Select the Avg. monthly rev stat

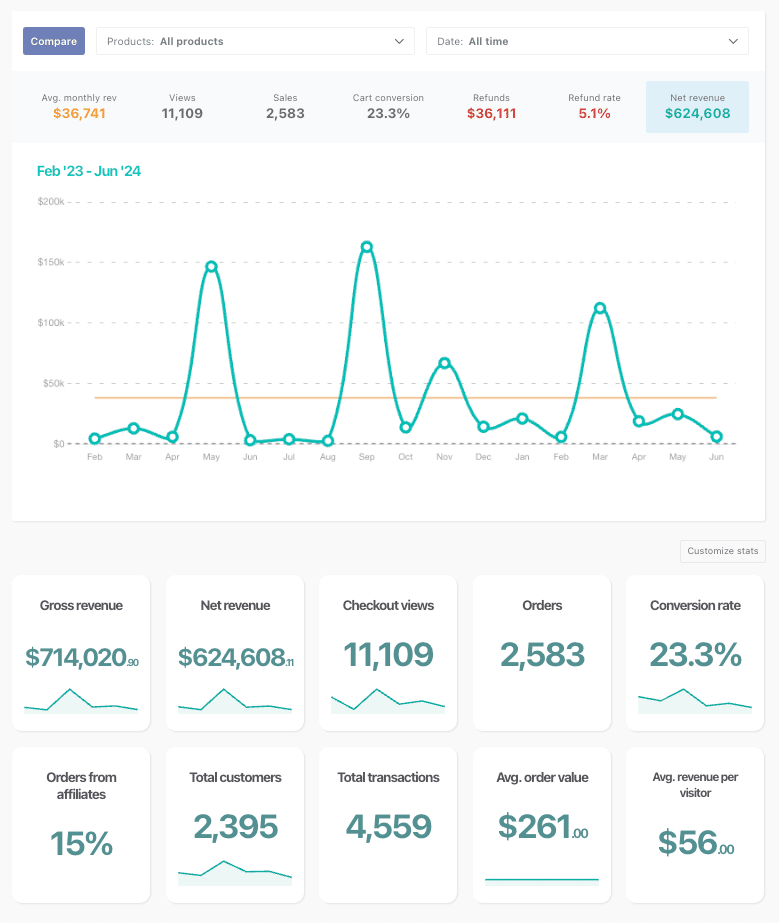[x=79, y=107]
